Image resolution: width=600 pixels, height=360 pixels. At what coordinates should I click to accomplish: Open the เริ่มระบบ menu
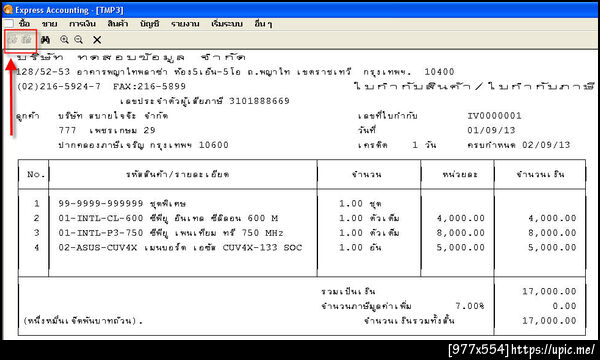pyautogui.click(x=227, y=24)
